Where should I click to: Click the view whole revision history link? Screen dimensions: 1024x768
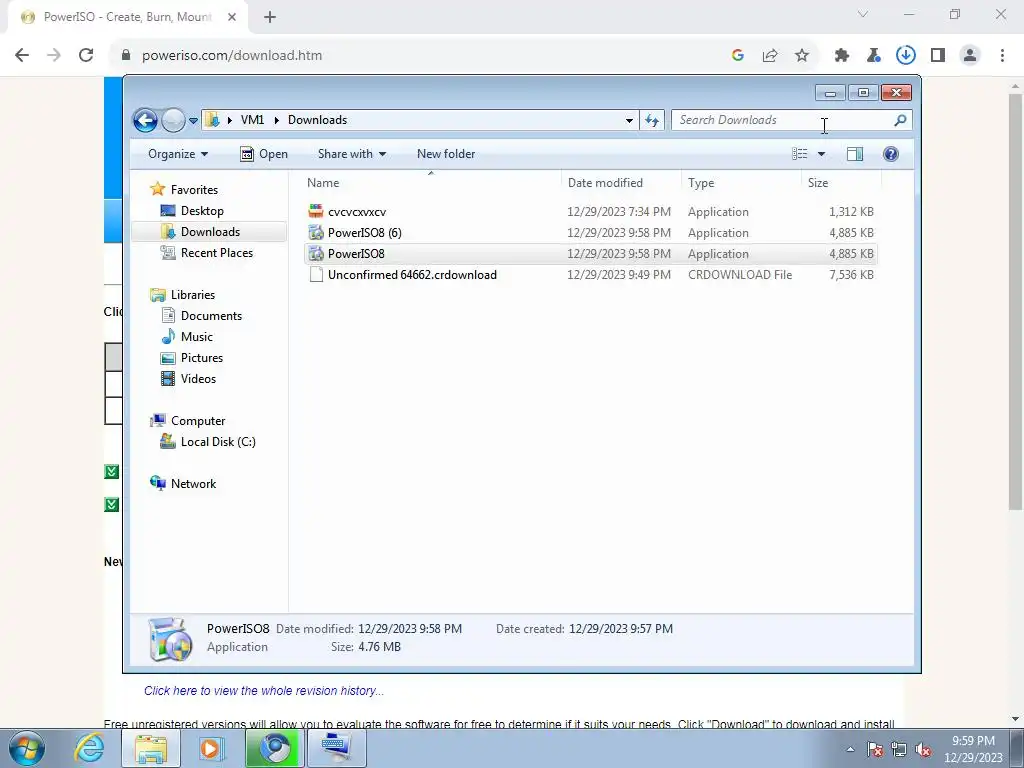tap(264, 691)
